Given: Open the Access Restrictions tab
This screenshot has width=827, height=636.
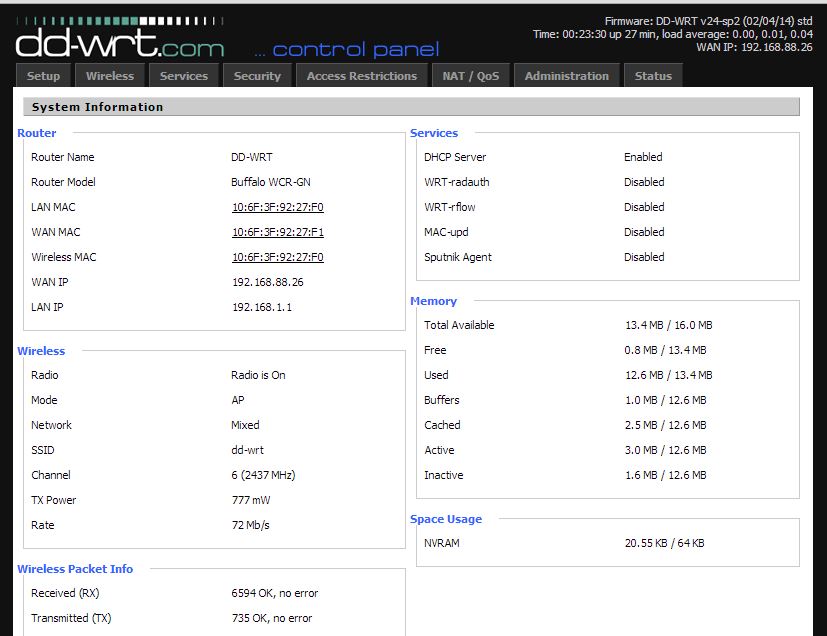Looking at the screenshot, I should 362,76.
